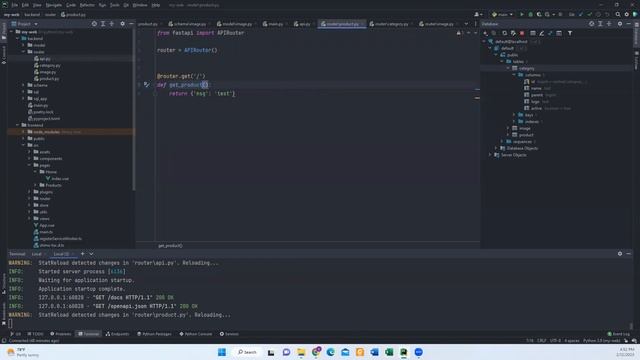Expand the schema folder in Project tree
640x360 pixels.
[24, 85]
